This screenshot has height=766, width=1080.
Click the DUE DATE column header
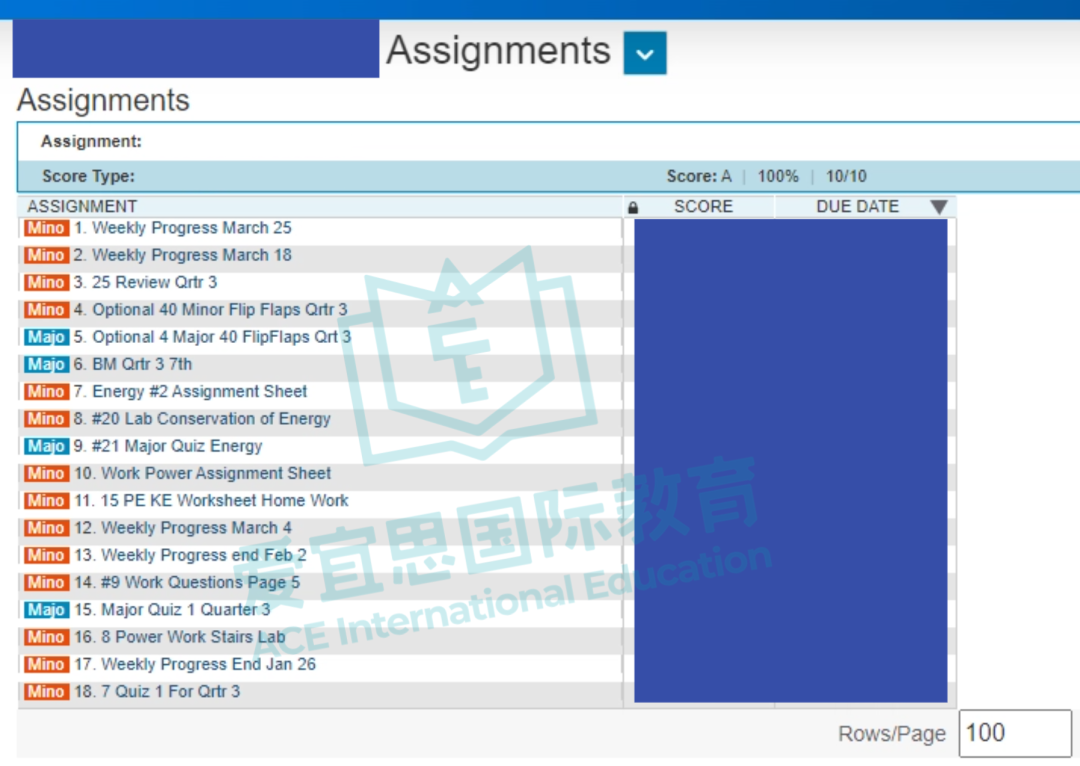858,207
